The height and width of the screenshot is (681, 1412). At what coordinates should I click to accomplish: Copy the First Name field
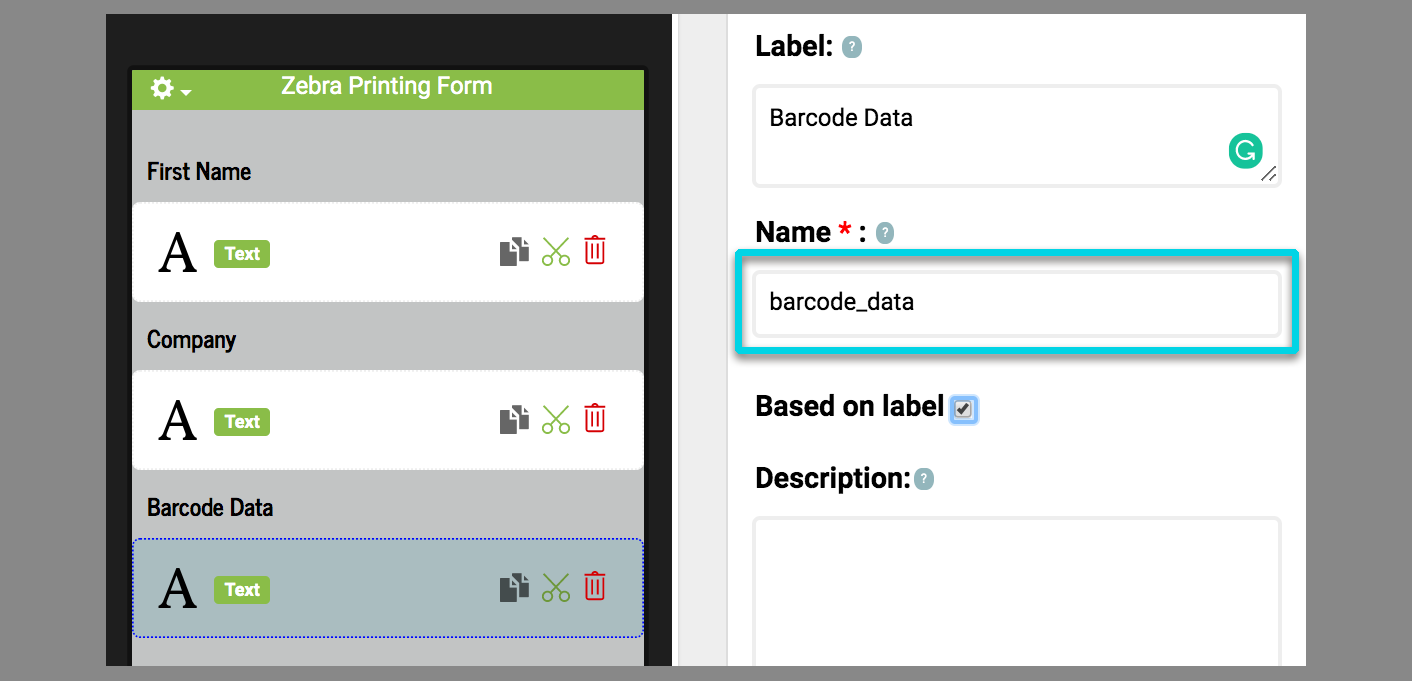514,252
